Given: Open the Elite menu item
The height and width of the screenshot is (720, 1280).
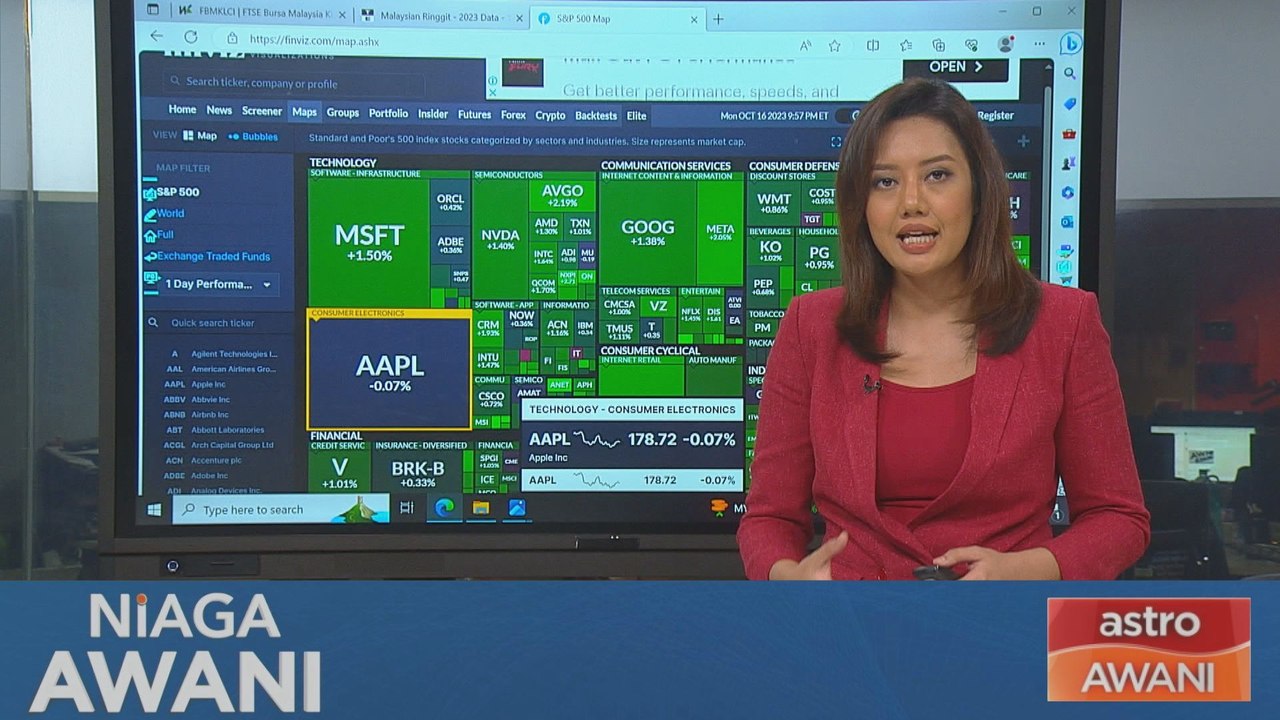Looking at the screenshot, I should (636, 115).
